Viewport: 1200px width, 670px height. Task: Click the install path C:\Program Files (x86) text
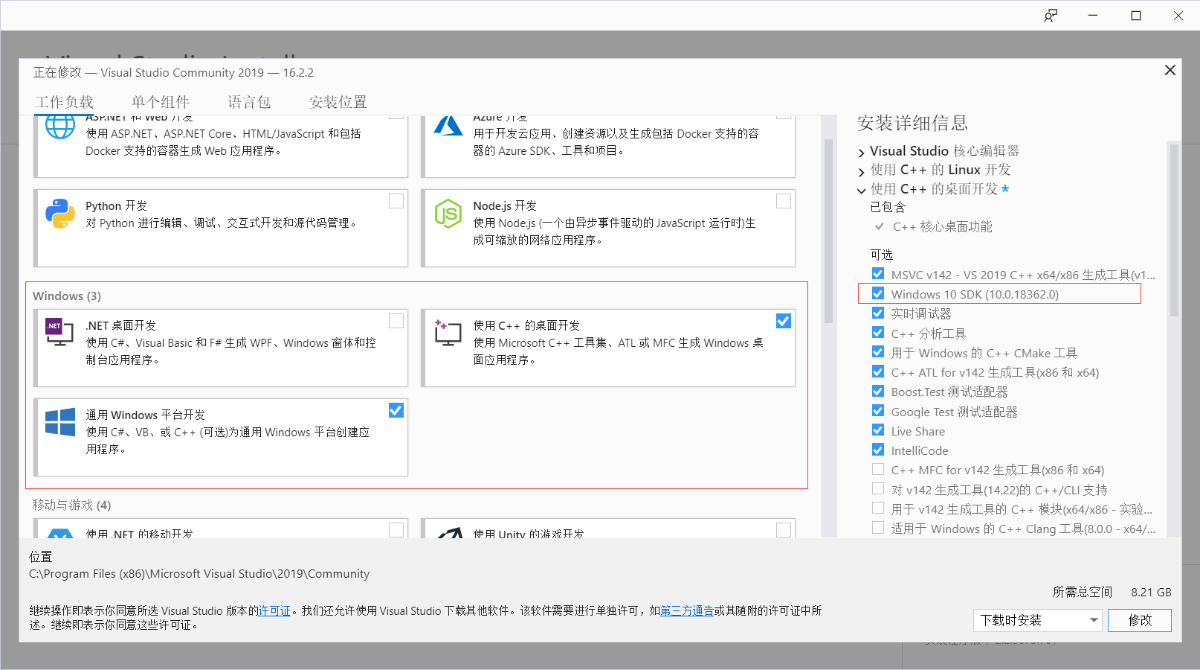[x=199, y=574]
